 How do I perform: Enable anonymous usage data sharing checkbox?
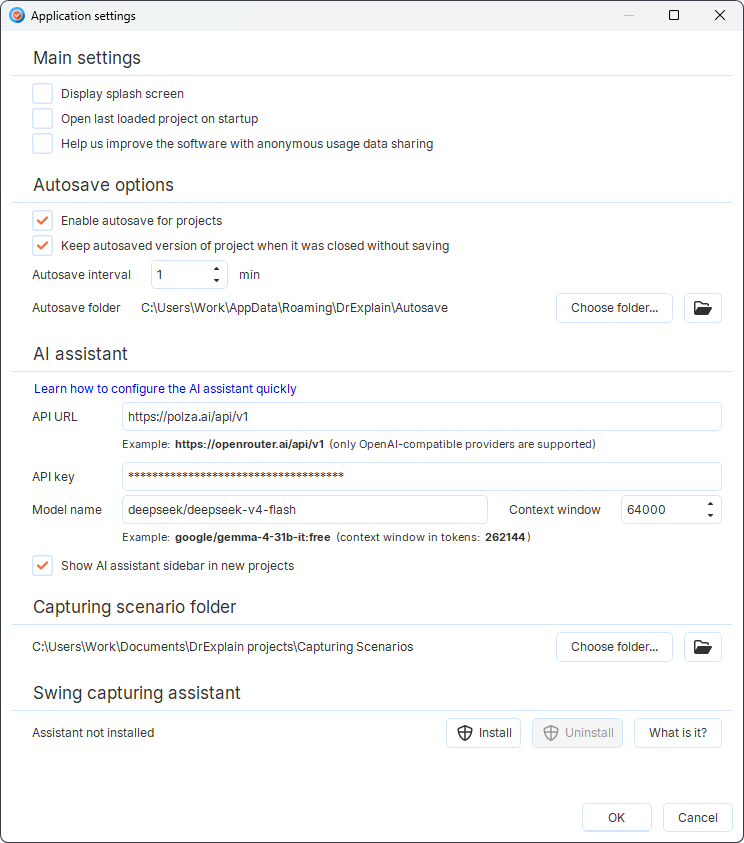(42, 144)
